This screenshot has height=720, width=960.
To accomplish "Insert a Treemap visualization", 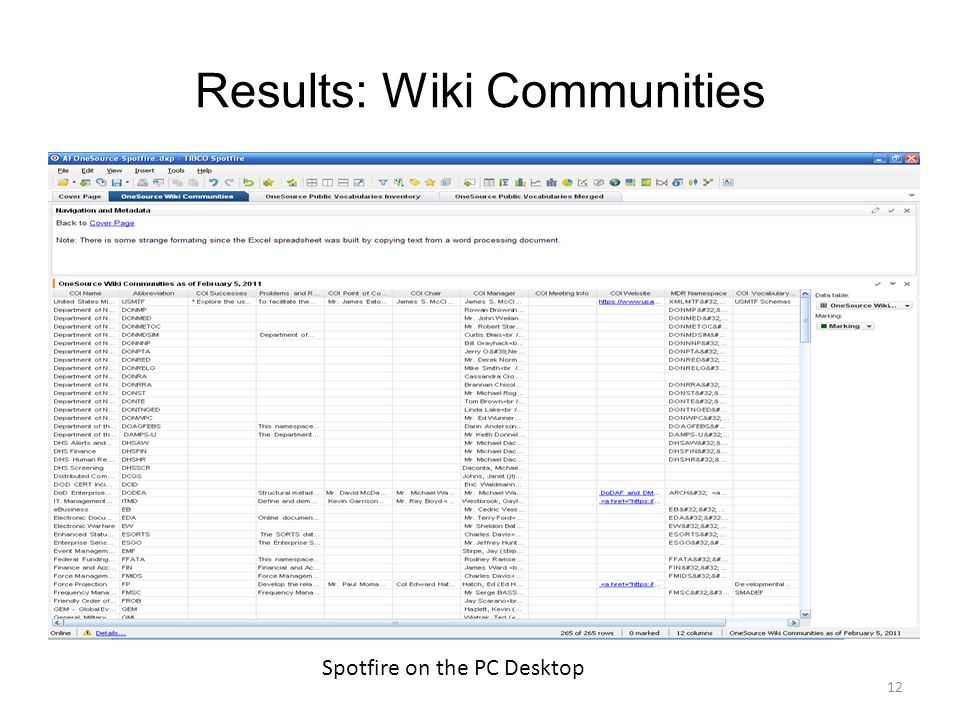I will 630,182.
